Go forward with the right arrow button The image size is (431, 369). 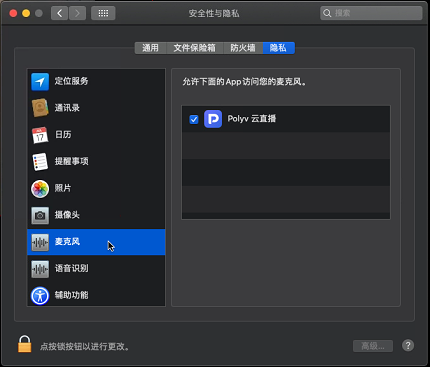coord(77,13)
